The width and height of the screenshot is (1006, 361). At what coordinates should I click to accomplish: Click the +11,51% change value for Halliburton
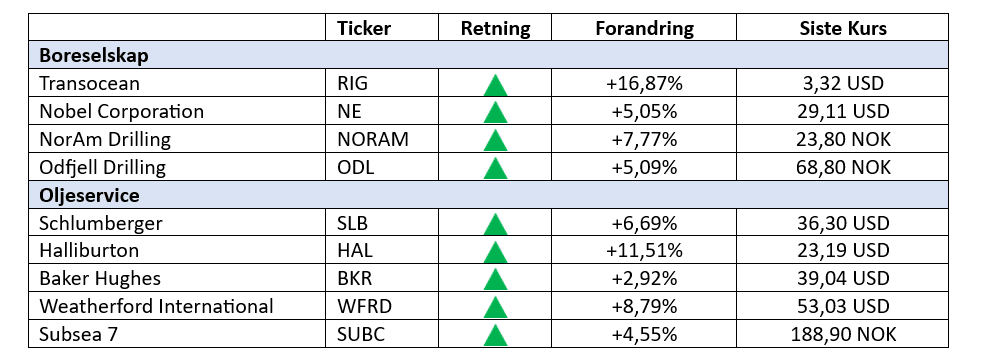pos(644,251)
